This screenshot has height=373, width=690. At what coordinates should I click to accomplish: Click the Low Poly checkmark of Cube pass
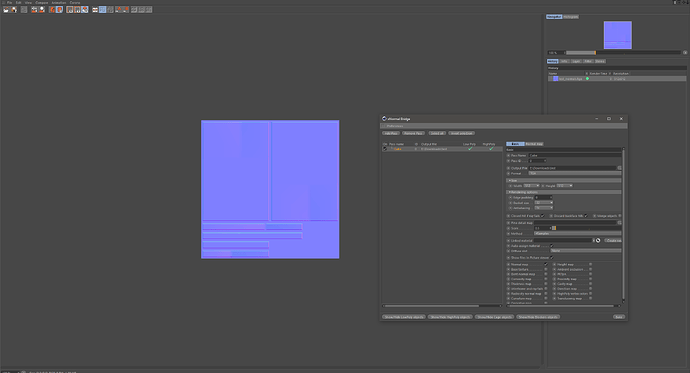pos(470,149)
